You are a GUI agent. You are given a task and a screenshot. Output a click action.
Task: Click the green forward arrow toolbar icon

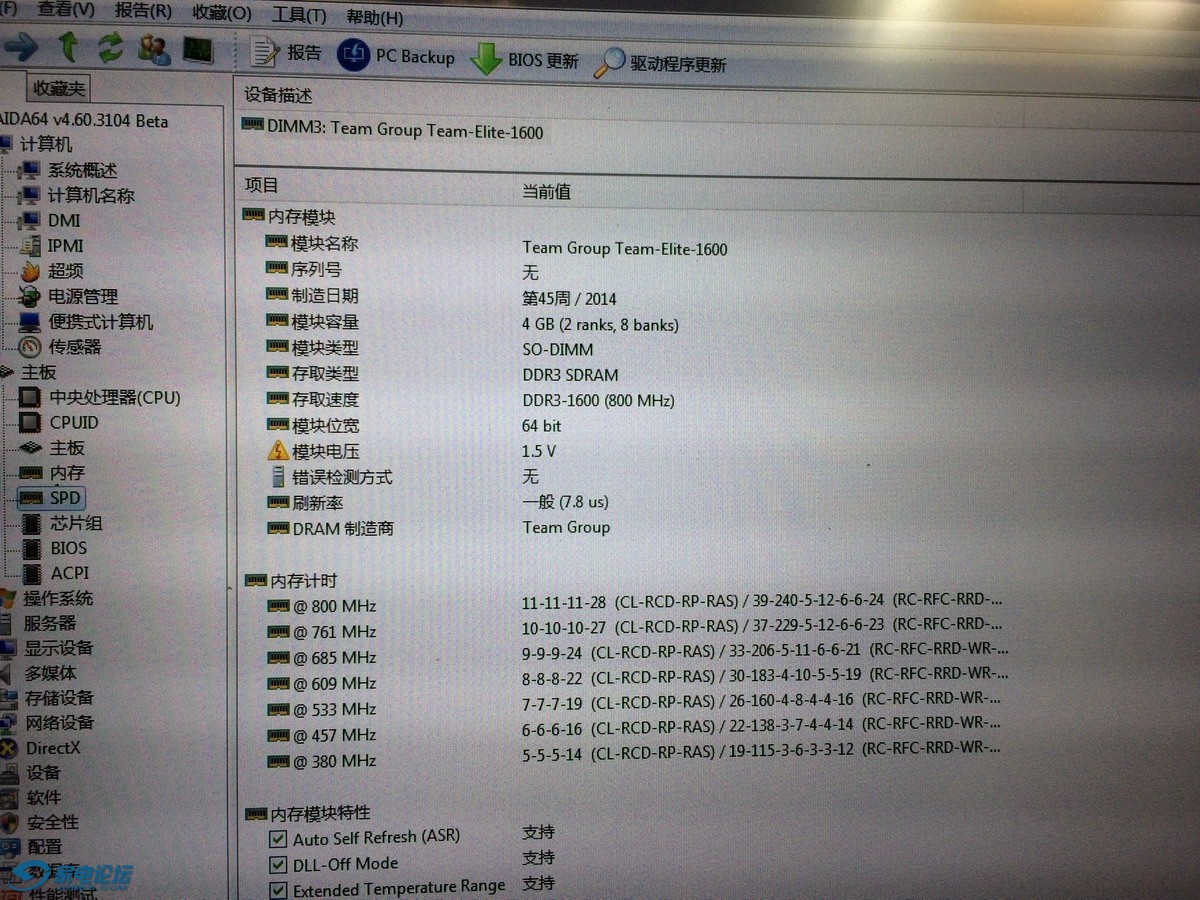[21, 46]
